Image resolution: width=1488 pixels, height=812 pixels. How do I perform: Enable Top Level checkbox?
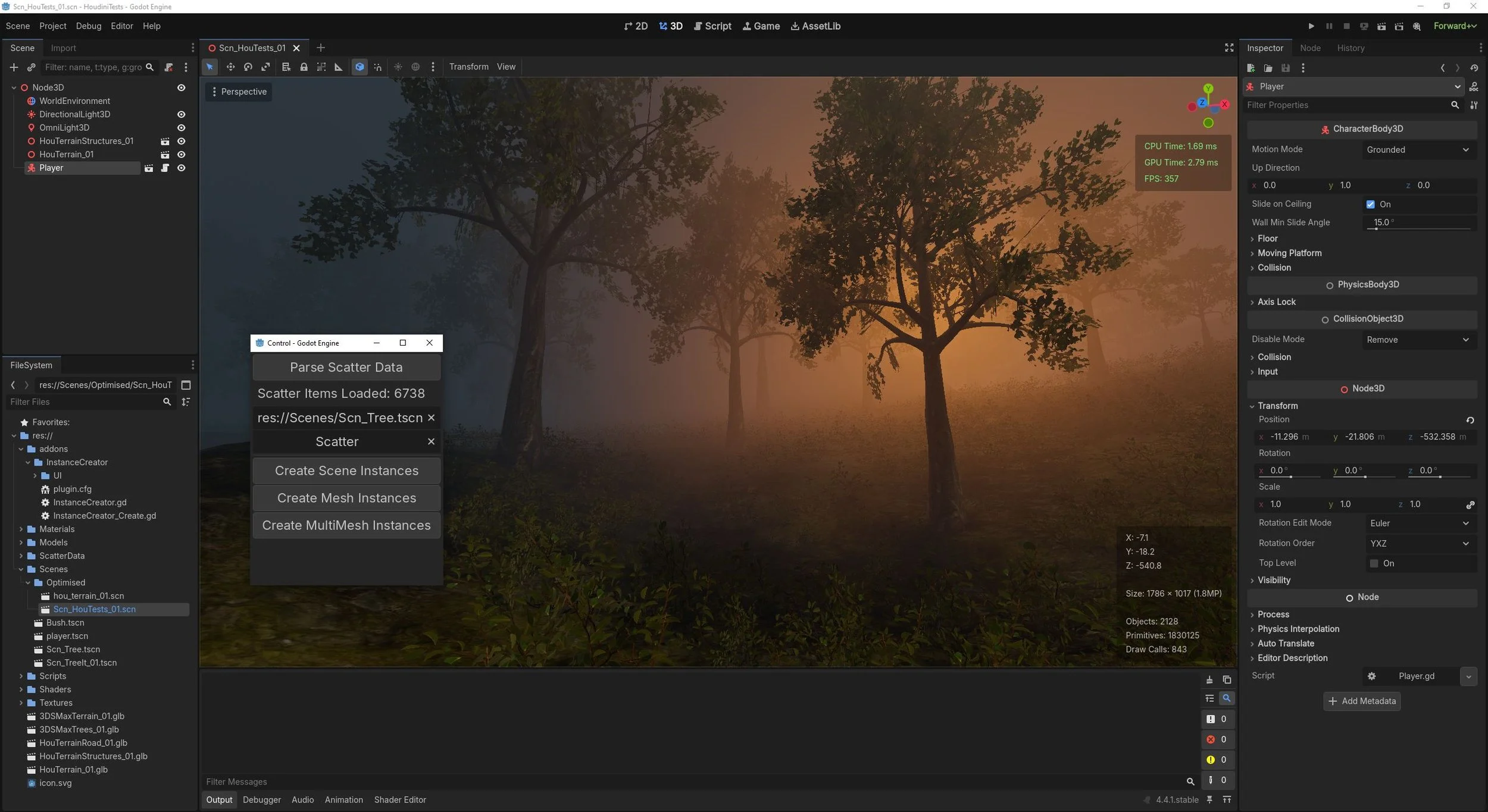[x=1374, y=563]
